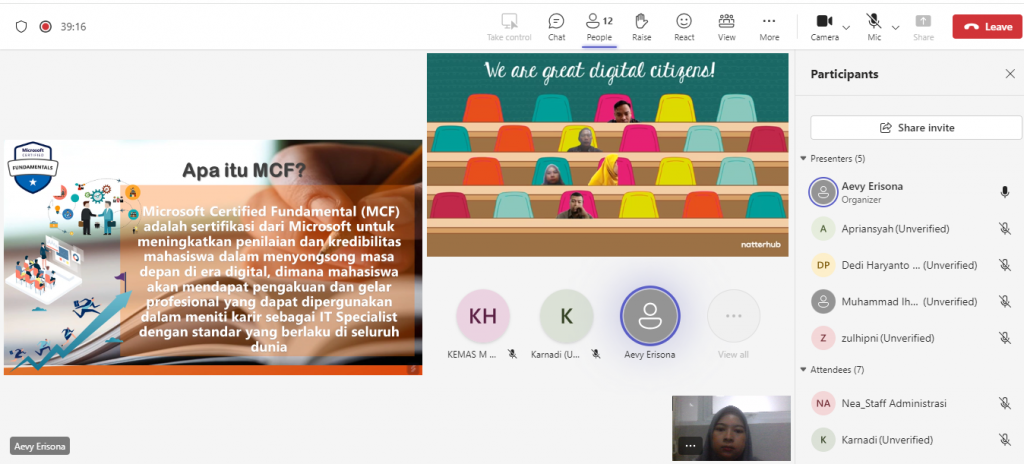The image size is (1024, 464).
Task: Open the Chat panel
Action: pos(556,27)
